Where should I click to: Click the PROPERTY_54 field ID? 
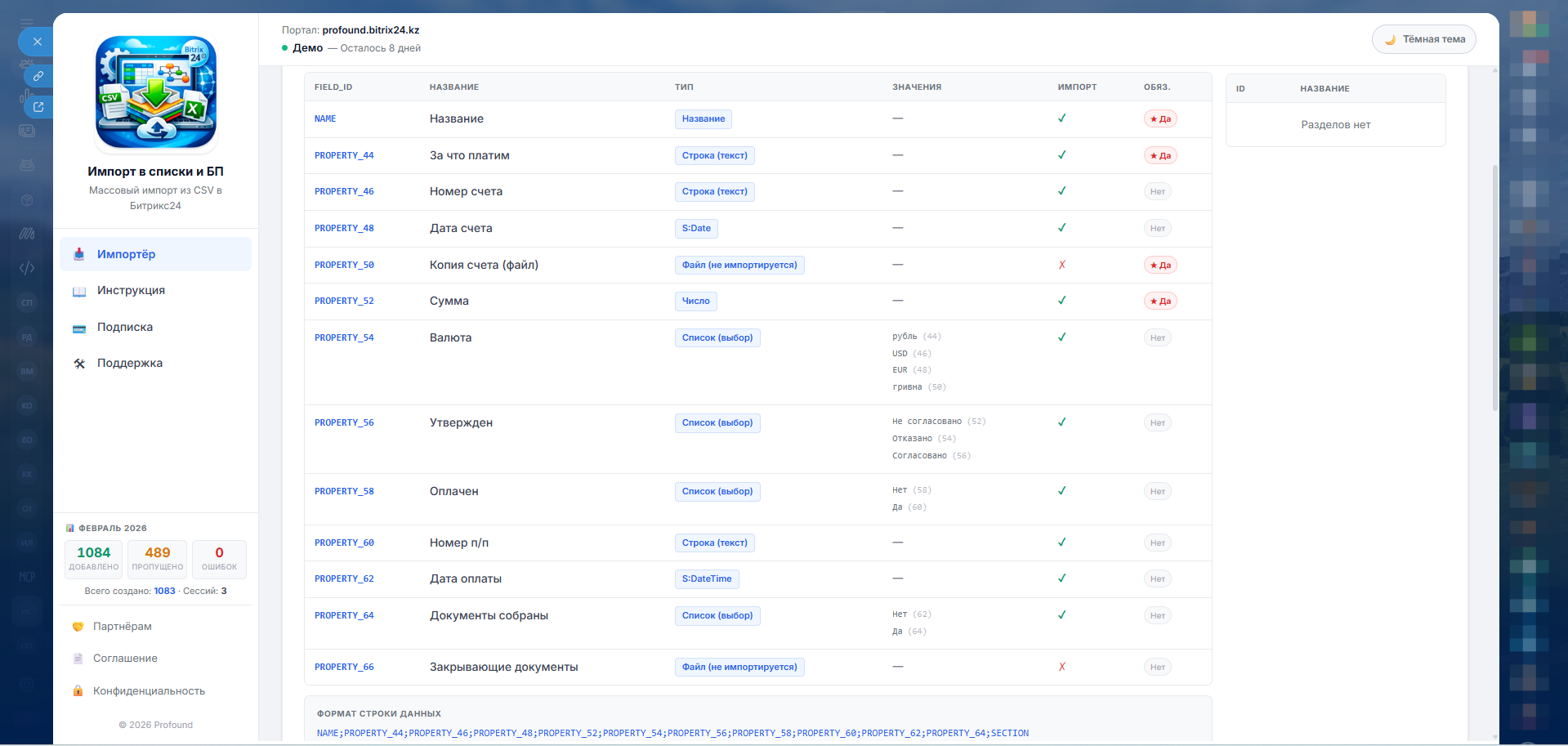point(344,337)
